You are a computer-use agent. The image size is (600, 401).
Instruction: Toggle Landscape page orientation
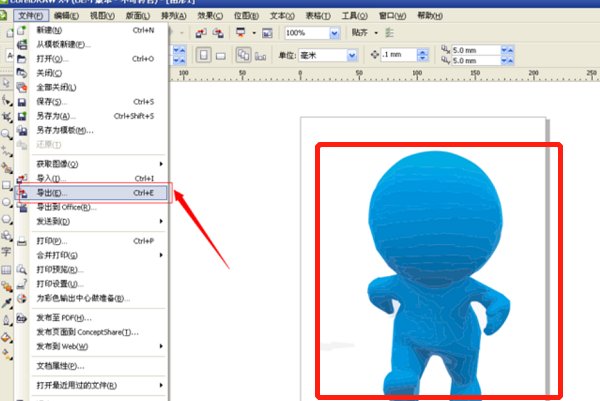pyautogui.click(x=220, y=56)
